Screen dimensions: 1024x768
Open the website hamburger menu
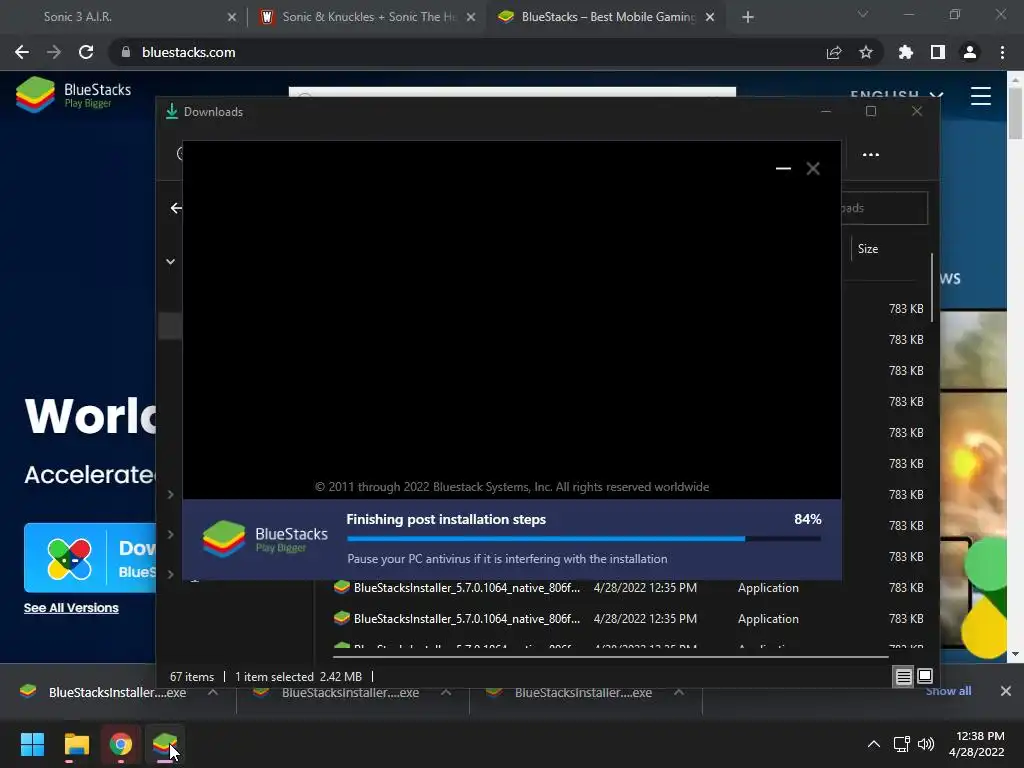[981, 96]
